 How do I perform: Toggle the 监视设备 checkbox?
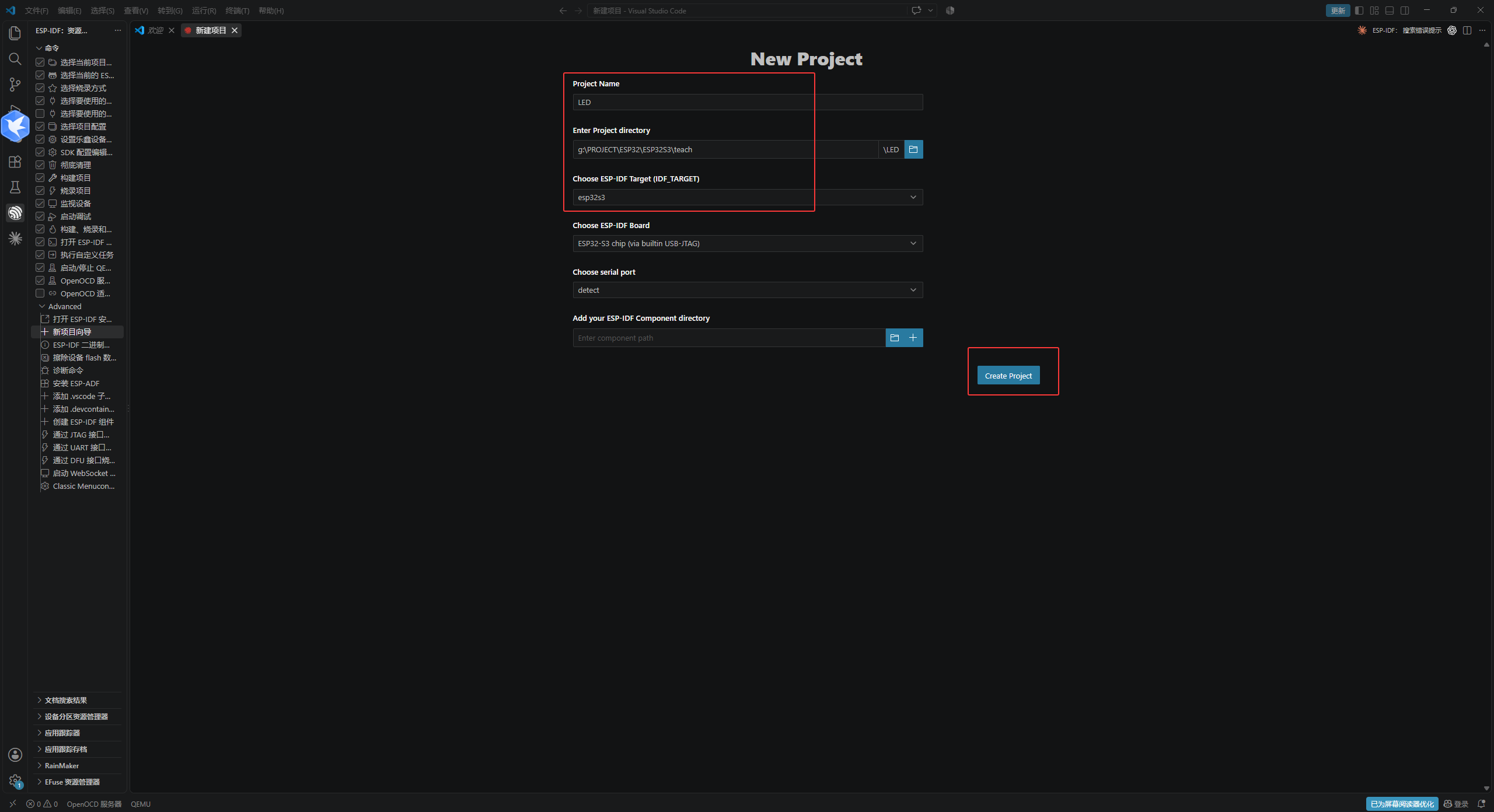(40, 204)
